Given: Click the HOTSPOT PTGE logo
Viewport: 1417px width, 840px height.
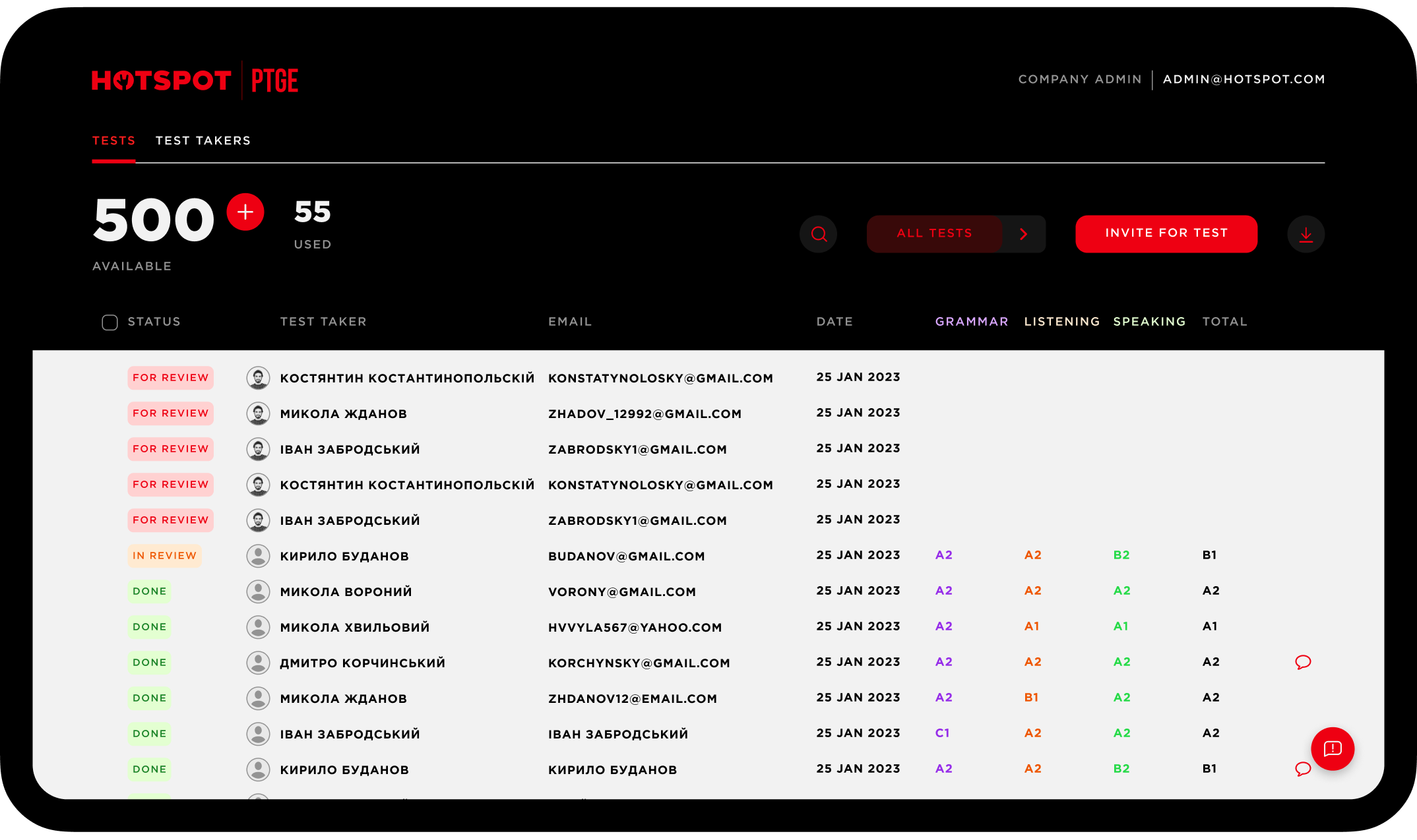Looking at the screenshot, I should point(195,80).
